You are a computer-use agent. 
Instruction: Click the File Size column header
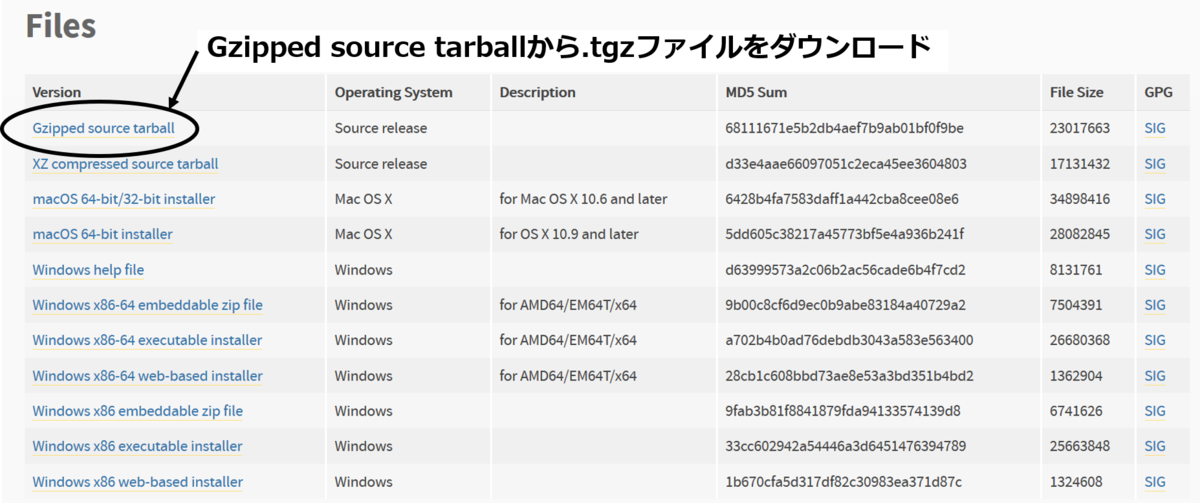coord(1076,92)
